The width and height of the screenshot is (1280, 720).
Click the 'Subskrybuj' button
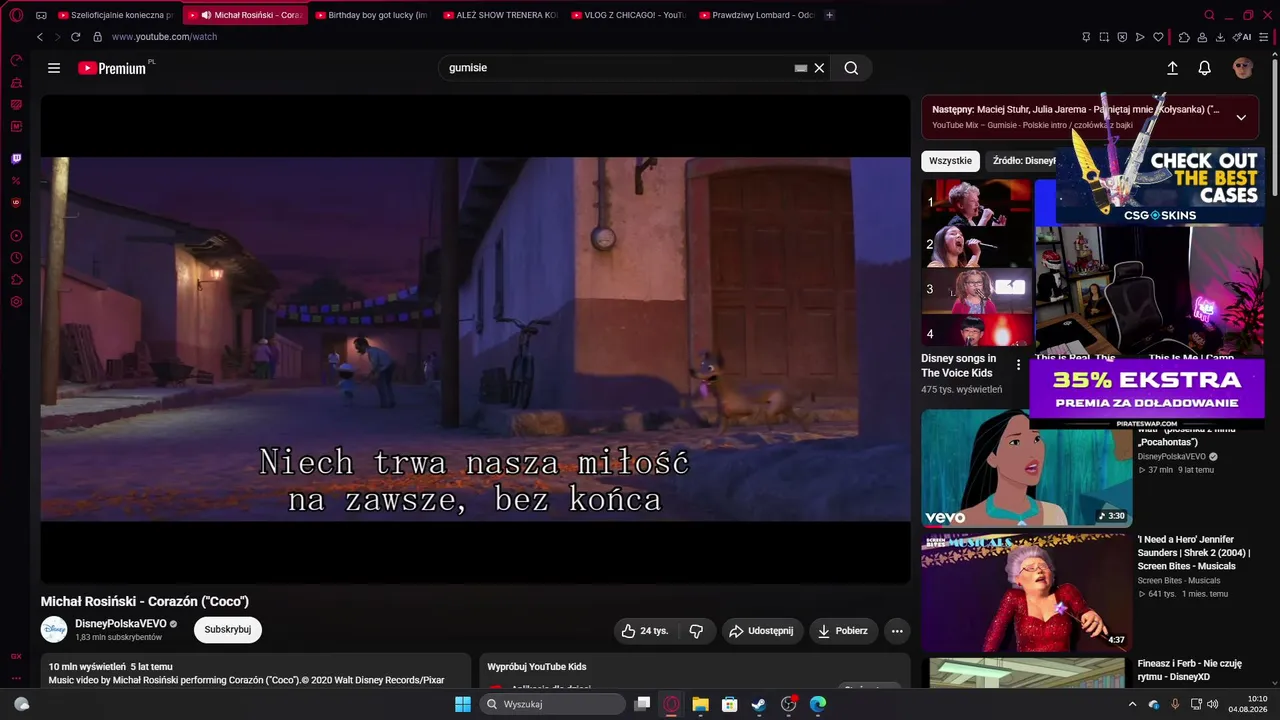coord(228,630)
